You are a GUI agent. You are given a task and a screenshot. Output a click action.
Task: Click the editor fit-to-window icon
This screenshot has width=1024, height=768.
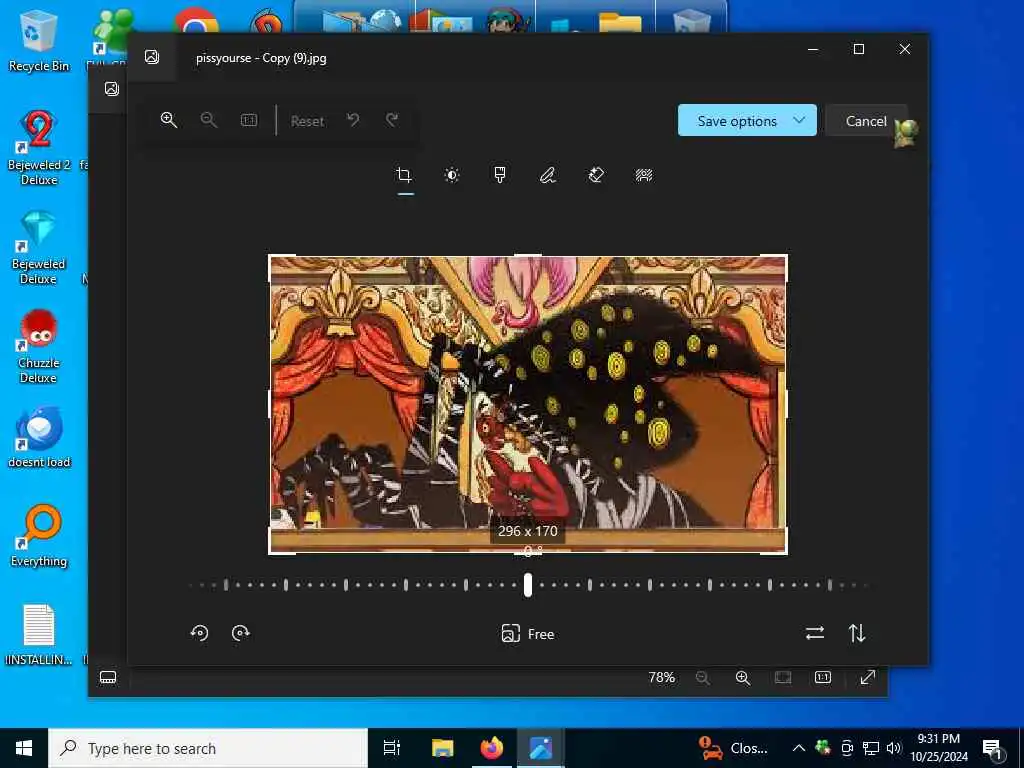249,120
